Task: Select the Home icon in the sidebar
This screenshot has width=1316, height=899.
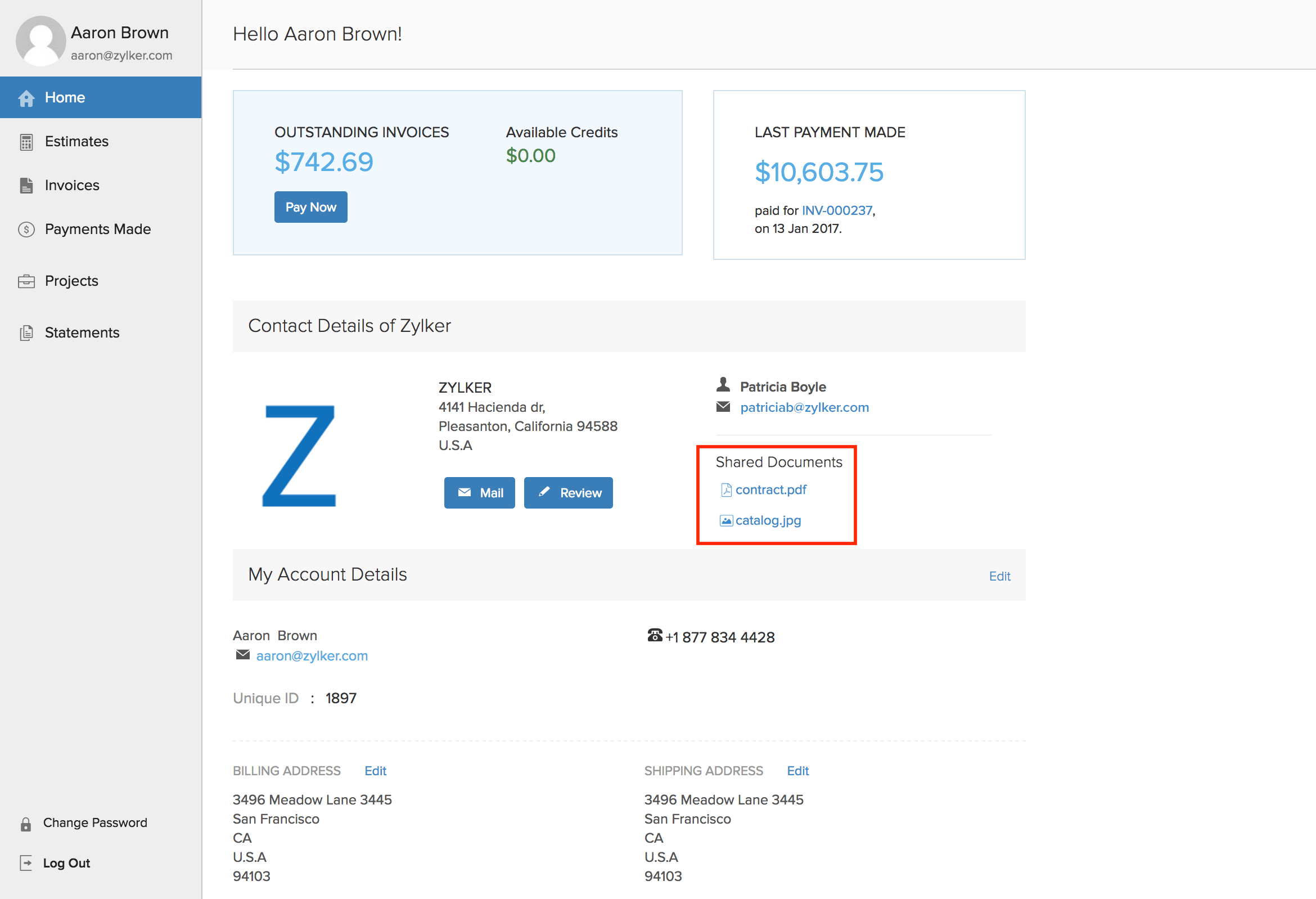Action: [26, 97]
